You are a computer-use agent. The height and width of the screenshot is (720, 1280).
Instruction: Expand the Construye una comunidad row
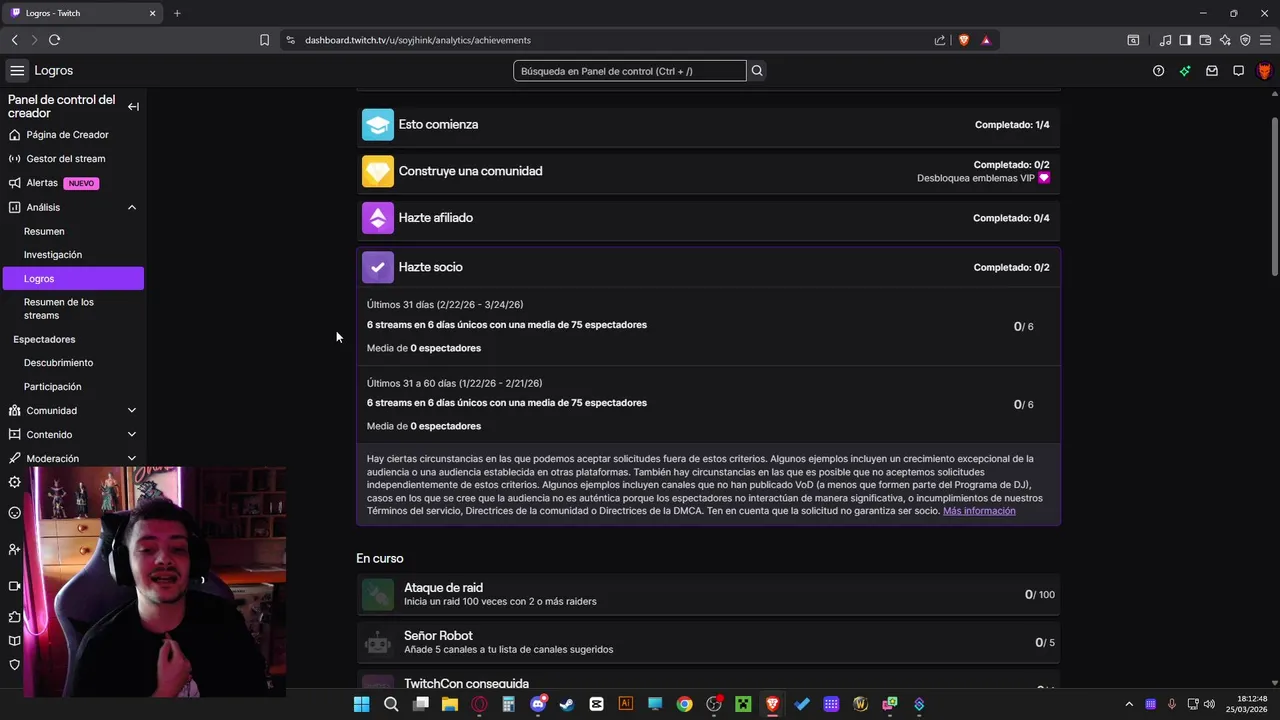pyautogui.click(x=708, y=171)
